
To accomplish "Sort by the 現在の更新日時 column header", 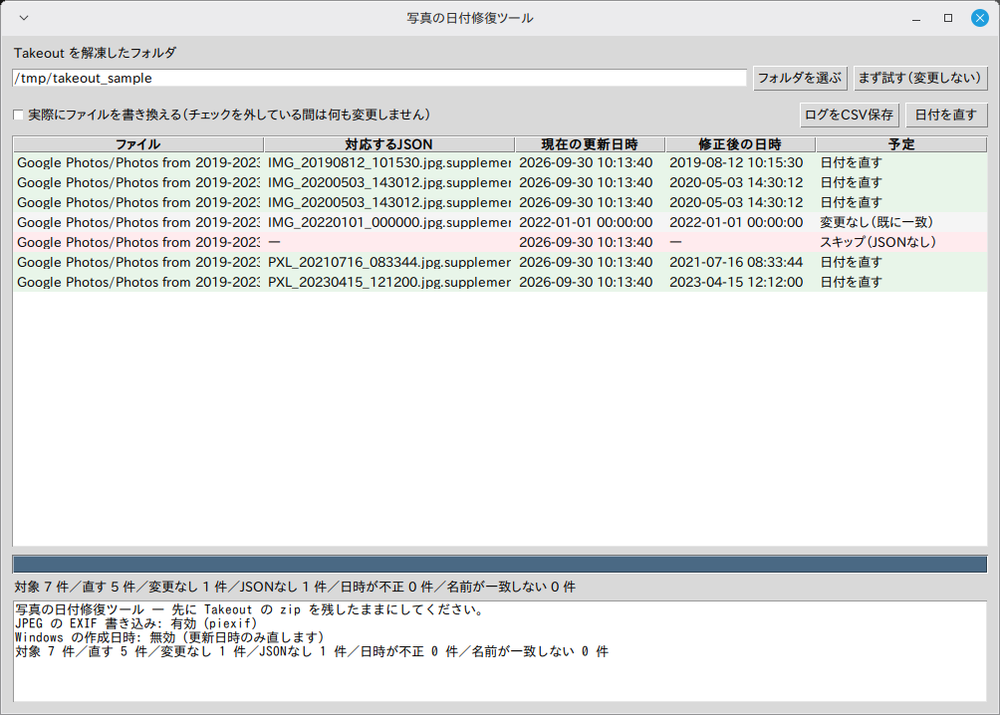I will click(x=590, y=144).
